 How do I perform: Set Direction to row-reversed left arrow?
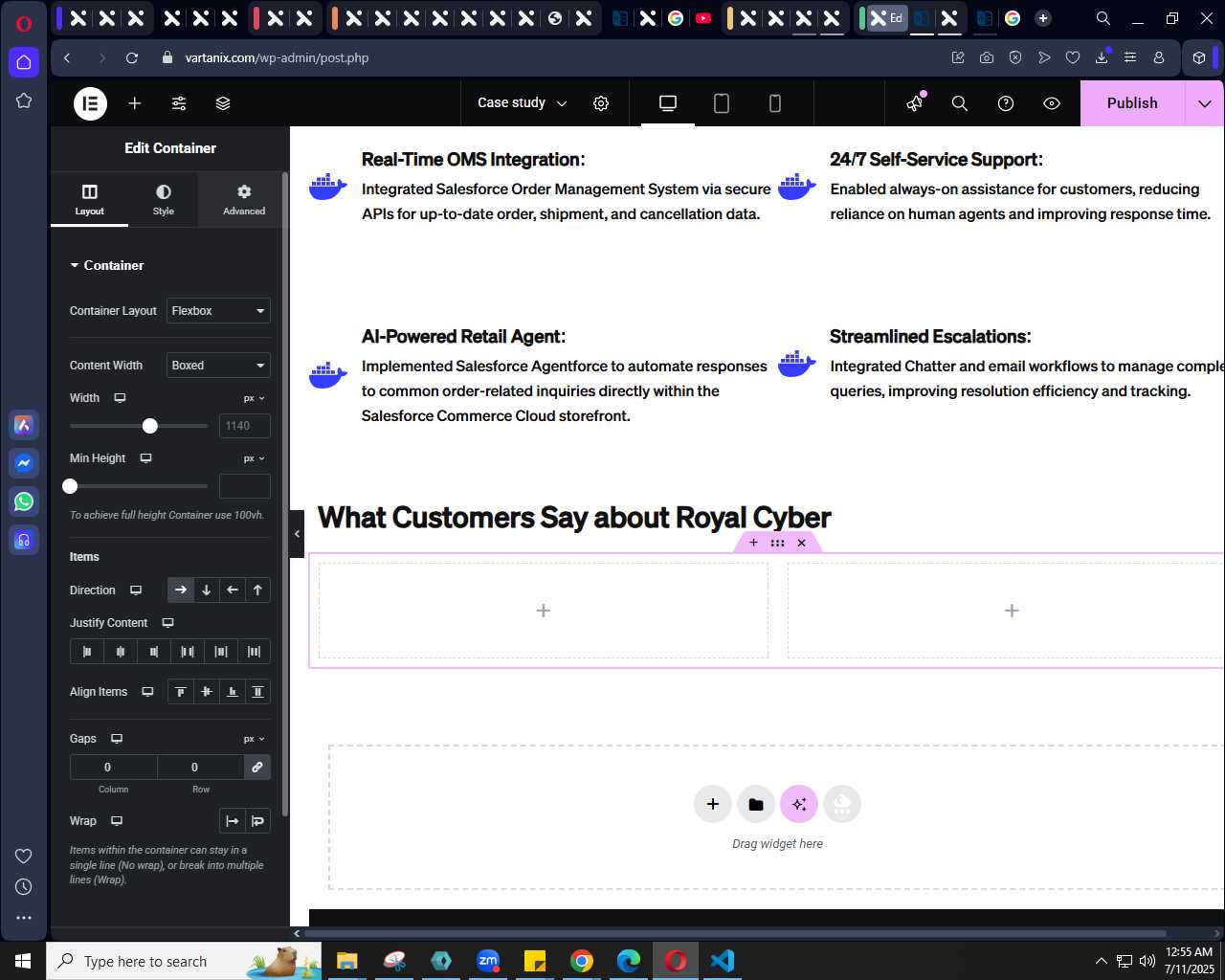click(233, 590)
